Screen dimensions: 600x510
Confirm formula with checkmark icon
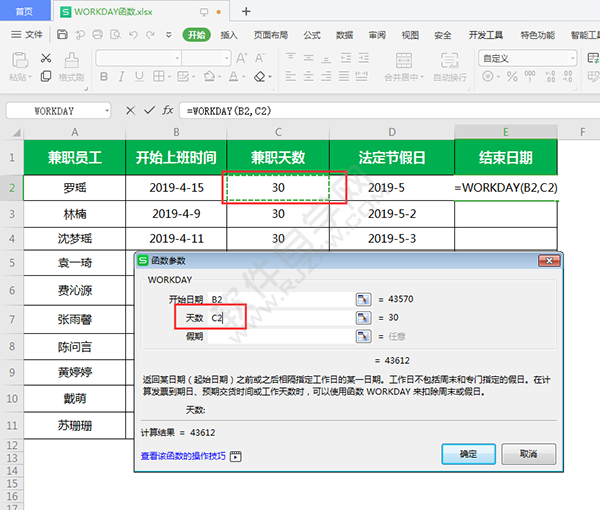coord(149,111)
